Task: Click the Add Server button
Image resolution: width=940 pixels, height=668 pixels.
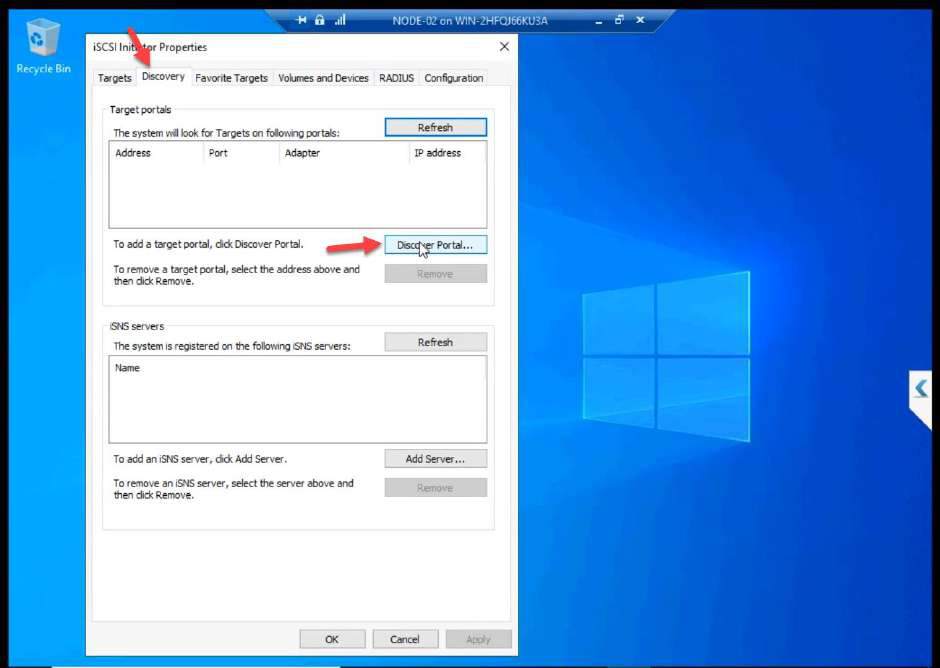Action: [436, 459]
